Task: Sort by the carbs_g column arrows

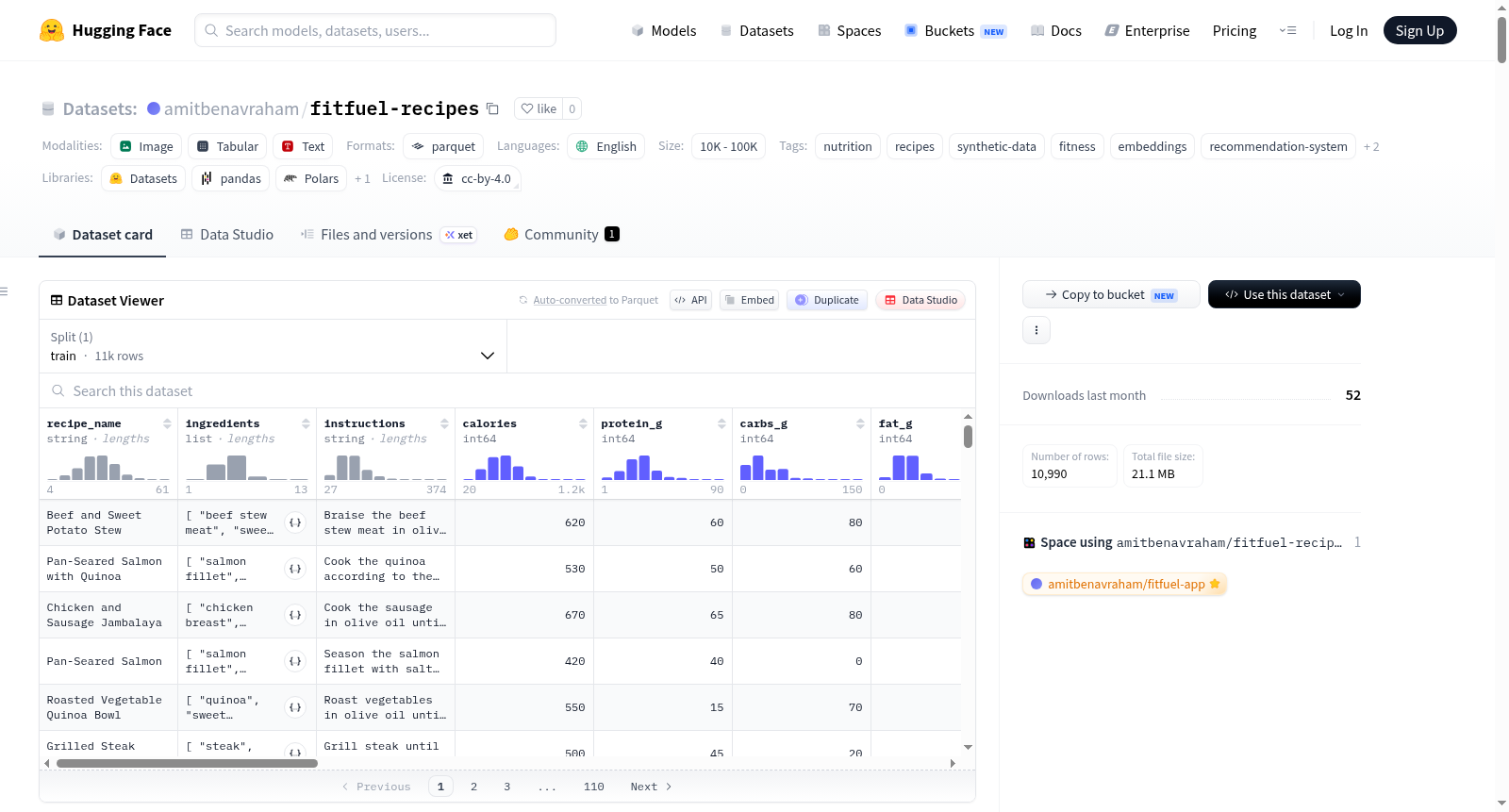Action: point(860,423)
